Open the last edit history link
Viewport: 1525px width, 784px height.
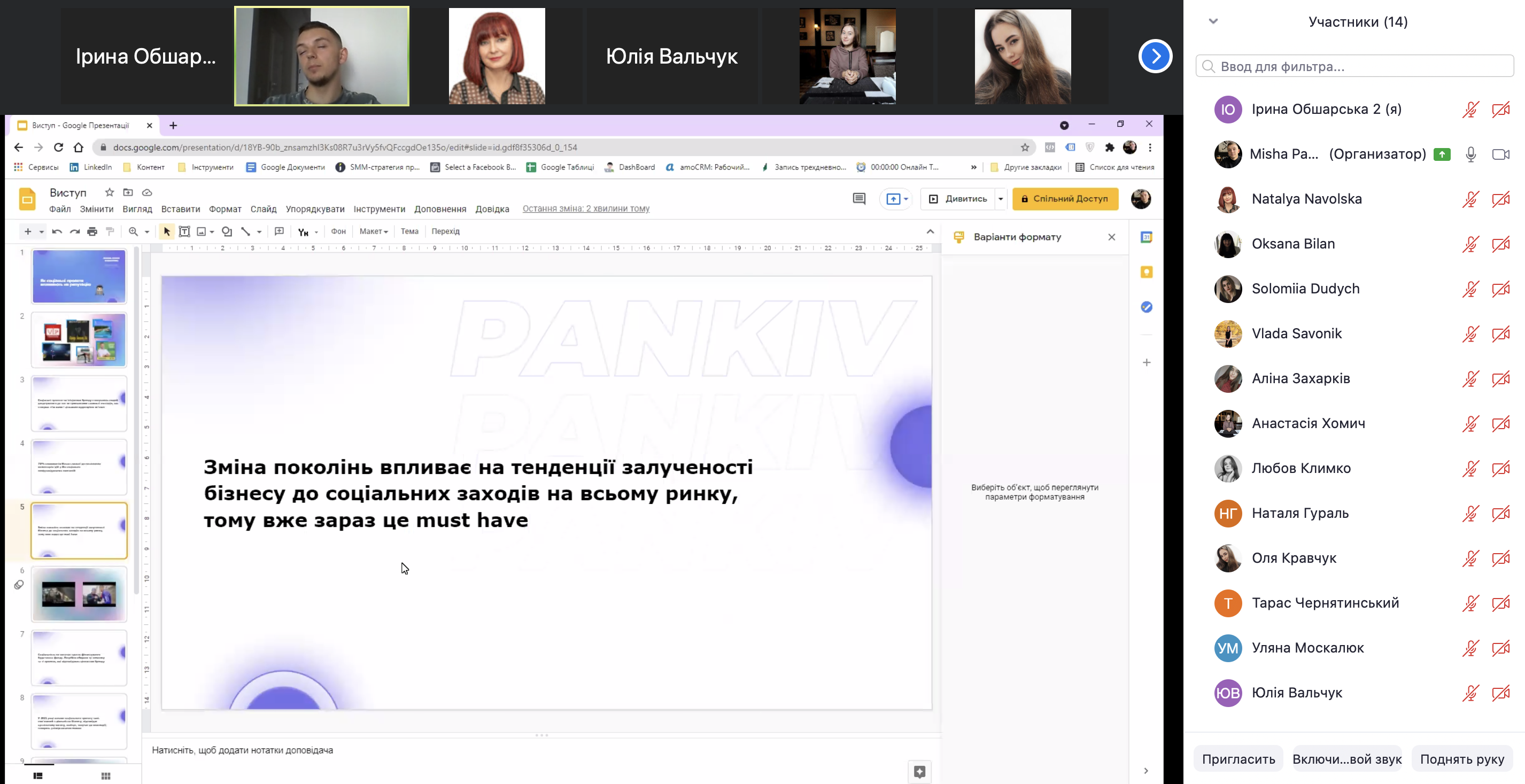pos(586,208)
